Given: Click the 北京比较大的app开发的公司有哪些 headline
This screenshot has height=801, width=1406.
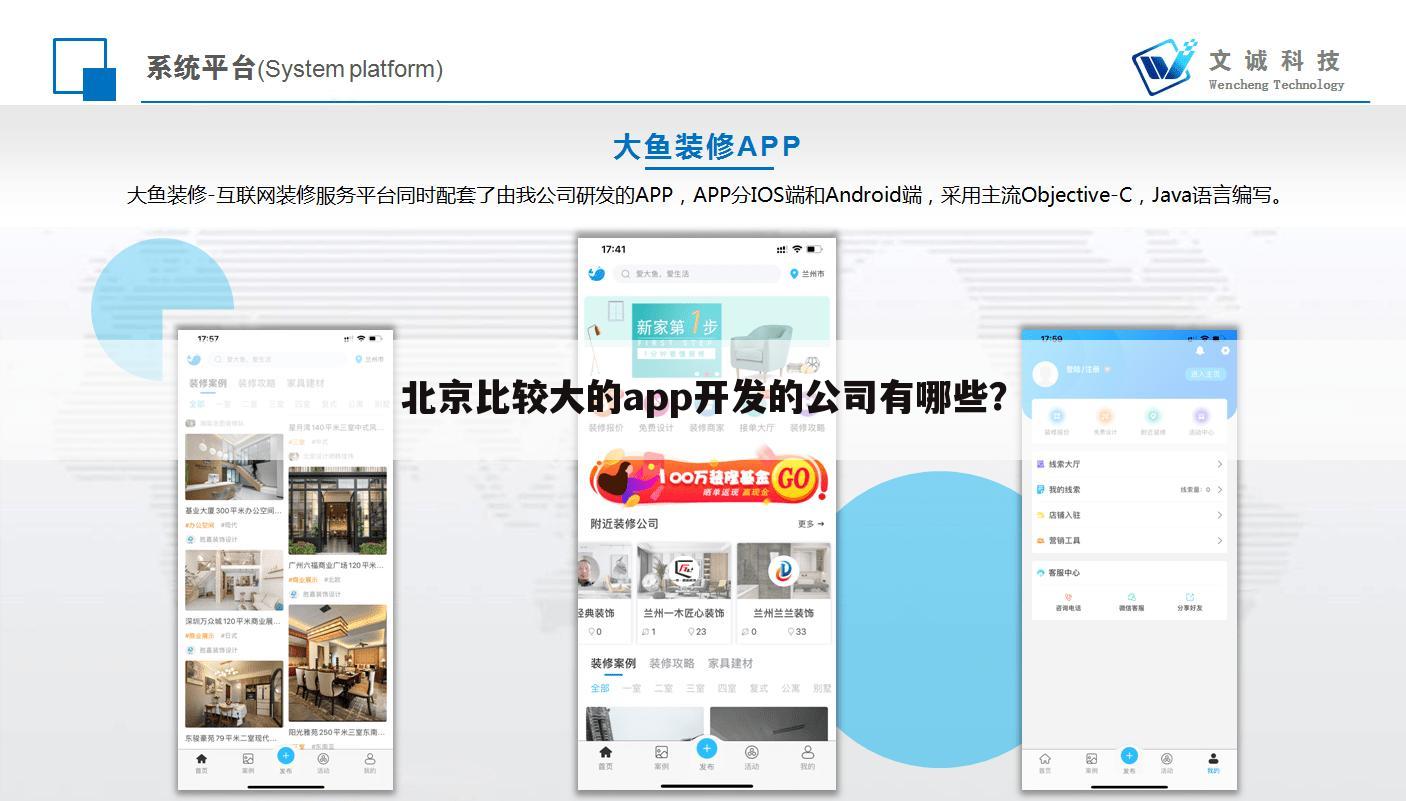Looking at the screenshot, I should (704, 398).
